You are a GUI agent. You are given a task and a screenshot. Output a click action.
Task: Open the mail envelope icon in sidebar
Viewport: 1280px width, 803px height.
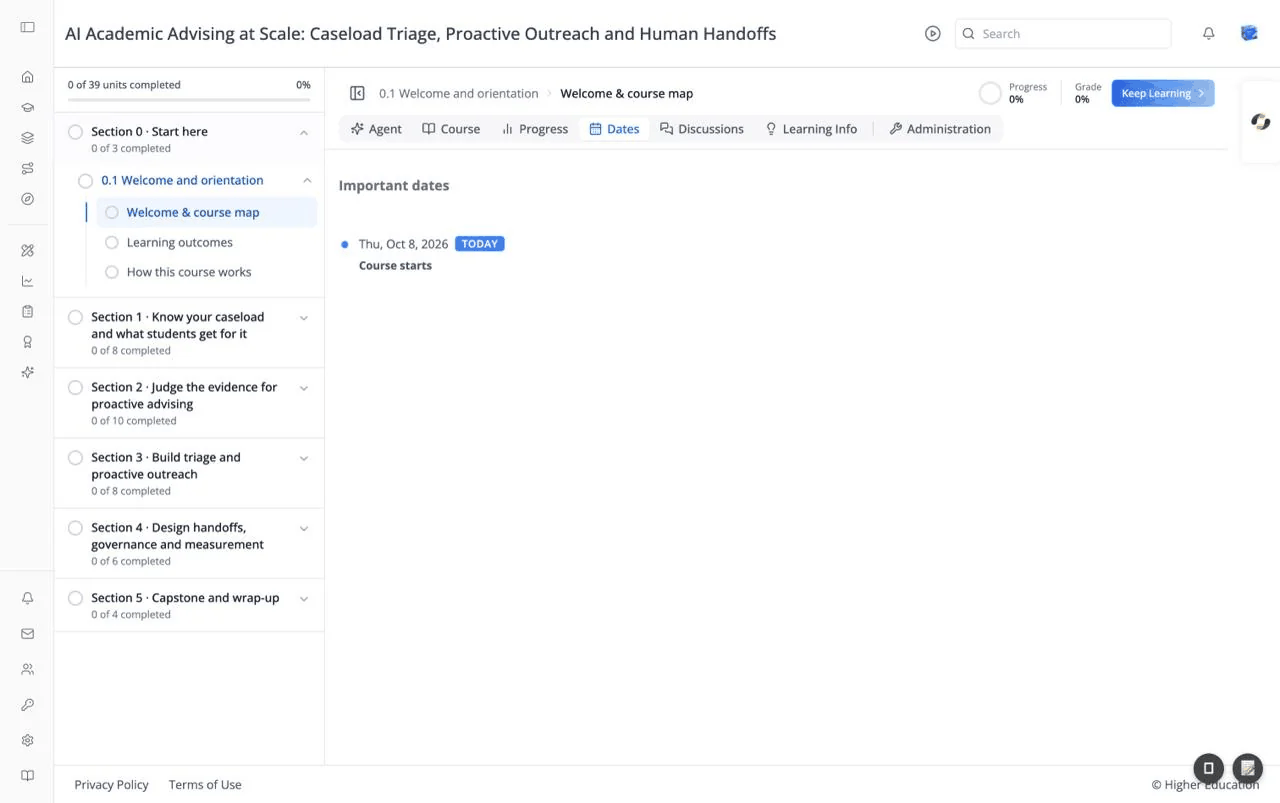coord(27,634)
